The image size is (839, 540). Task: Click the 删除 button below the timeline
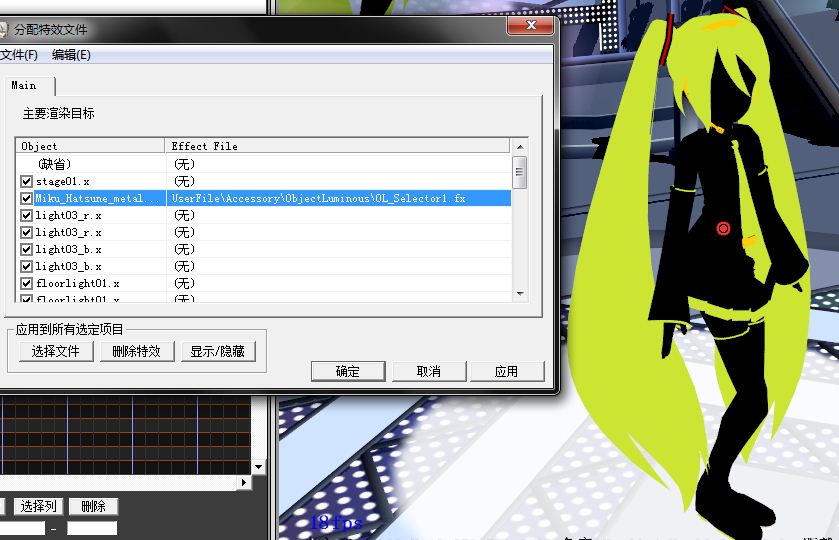[x=94, y=506]
